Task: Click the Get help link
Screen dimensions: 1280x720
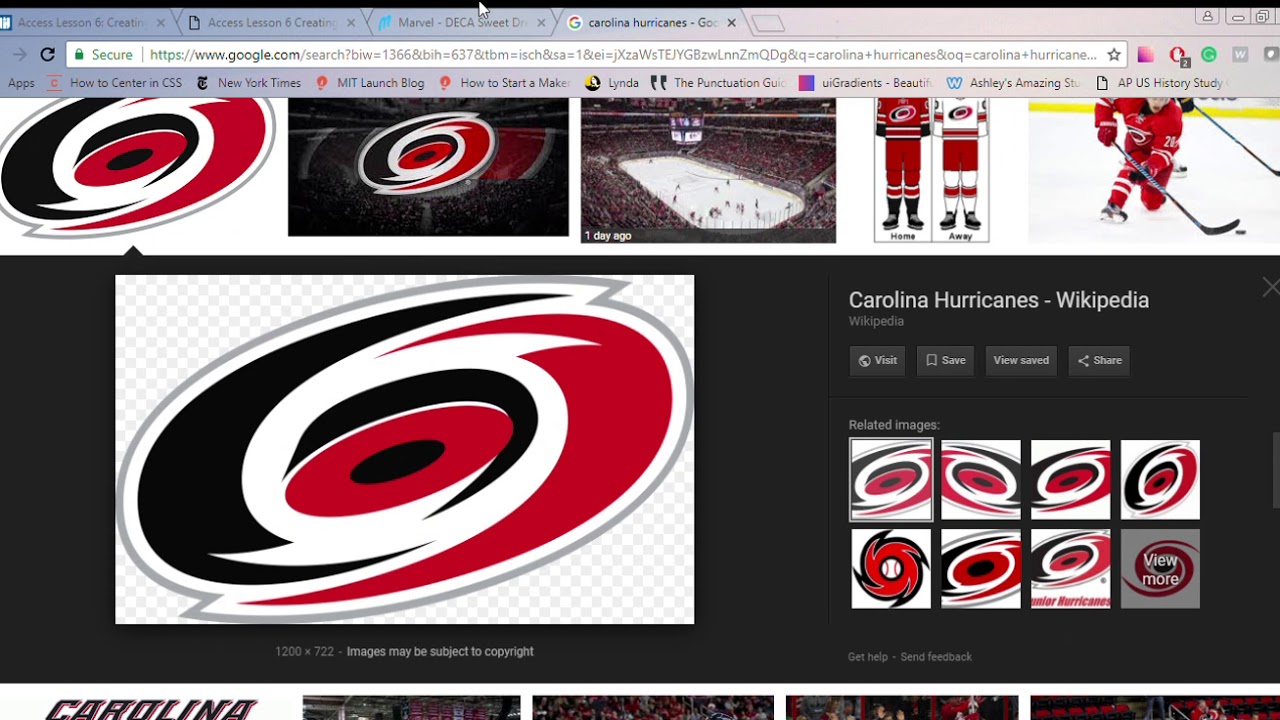Action: 867,657
